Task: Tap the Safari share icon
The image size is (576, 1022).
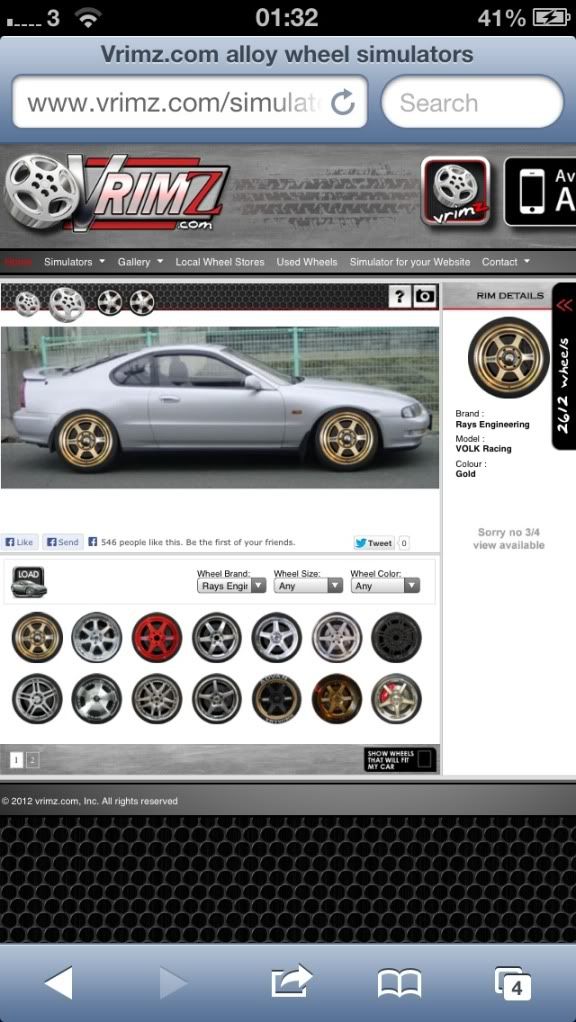Action: (x=291, y=982)
